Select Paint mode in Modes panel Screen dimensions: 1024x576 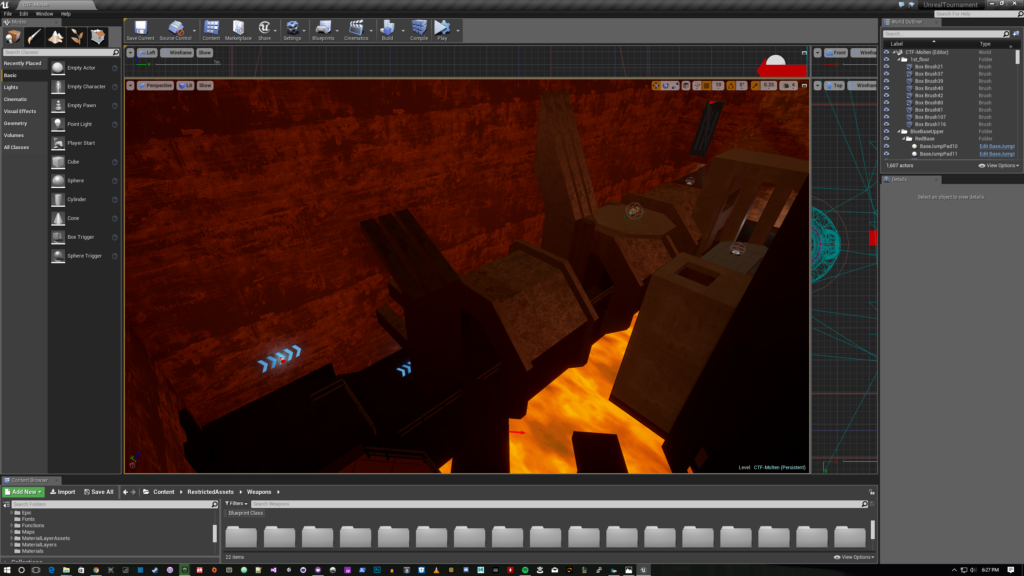[35, 37]
